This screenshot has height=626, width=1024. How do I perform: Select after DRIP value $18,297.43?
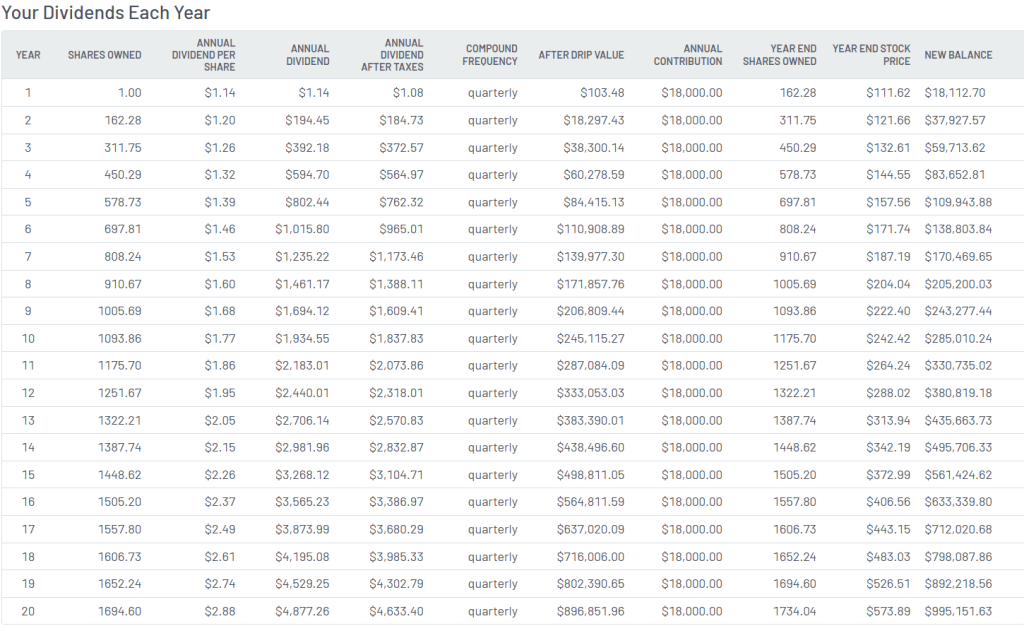click(x=594, y=121)
